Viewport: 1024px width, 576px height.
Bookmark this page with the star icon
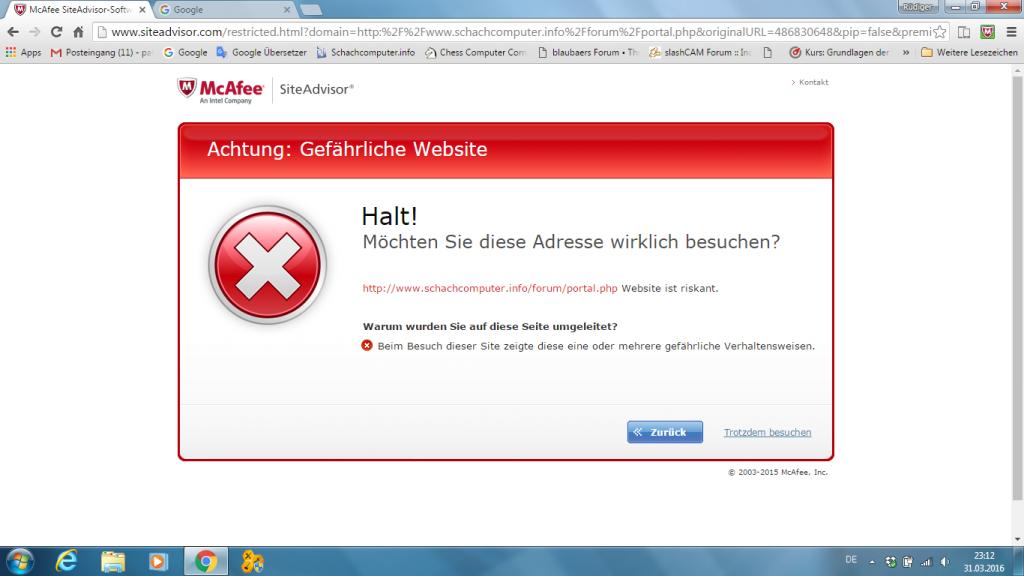coord(939,32)
